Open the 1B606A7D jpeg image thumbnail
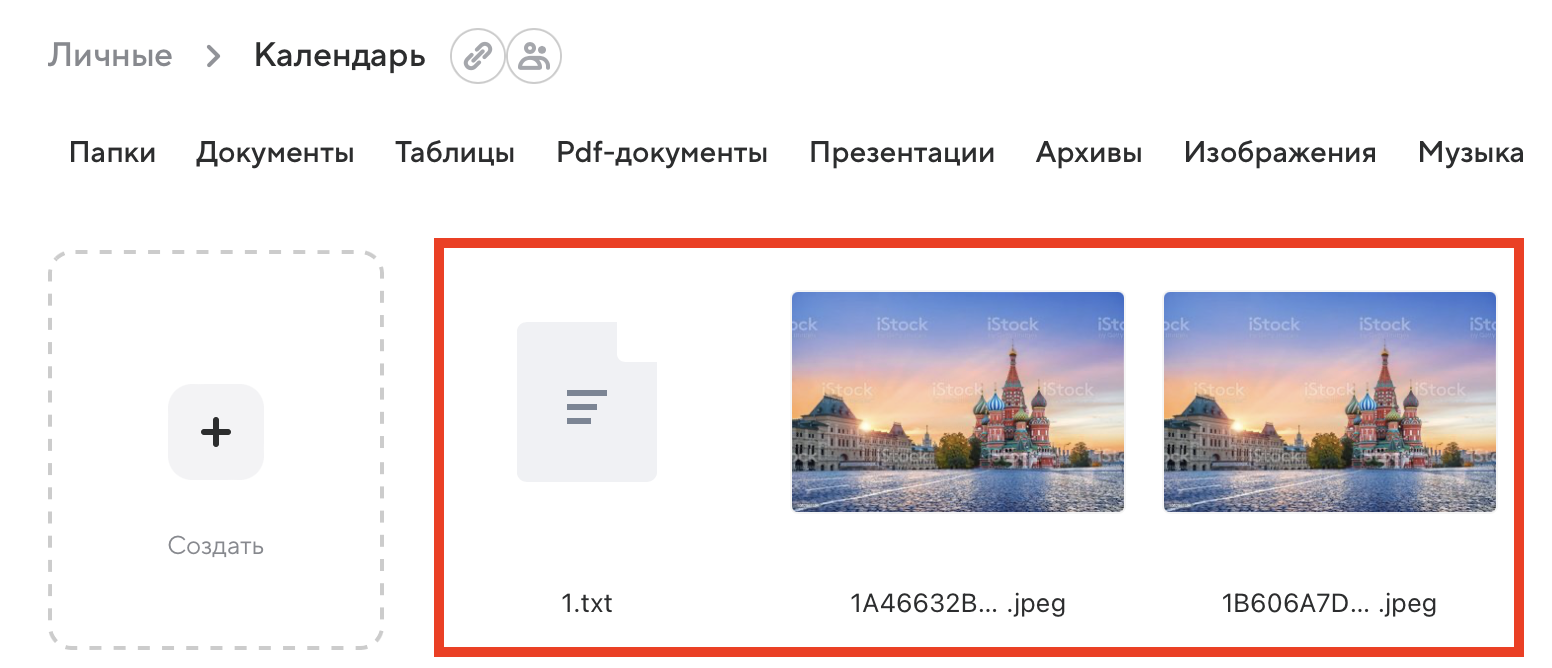1552x668 pixels. (1330, 402)
